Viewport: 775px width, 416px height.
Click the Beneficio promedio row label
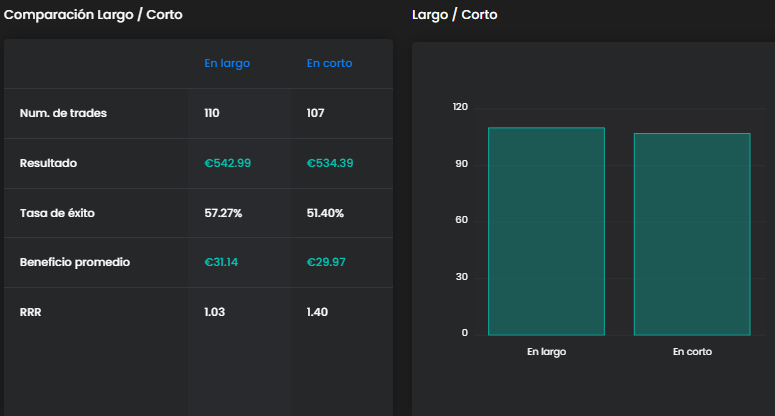(x=75, y=262)
